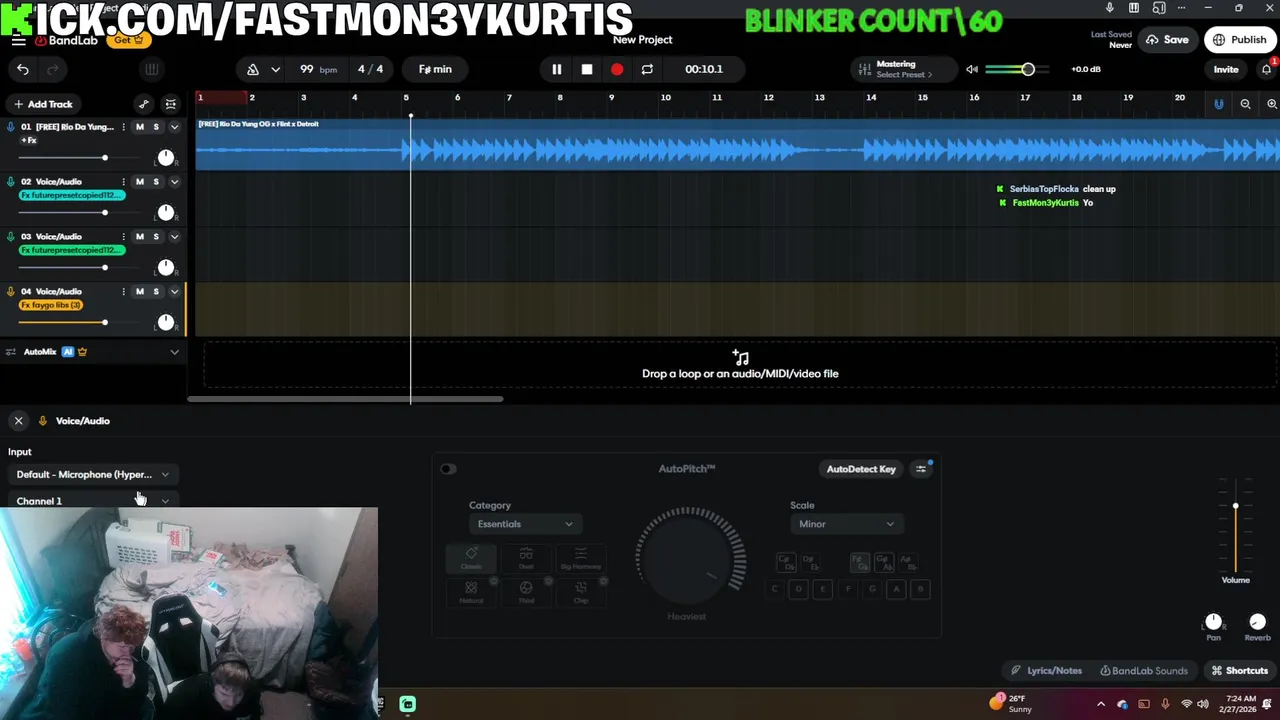Close the Voice/Audio panel
The image size is (1280, 720).
click(x=18, y=421)
